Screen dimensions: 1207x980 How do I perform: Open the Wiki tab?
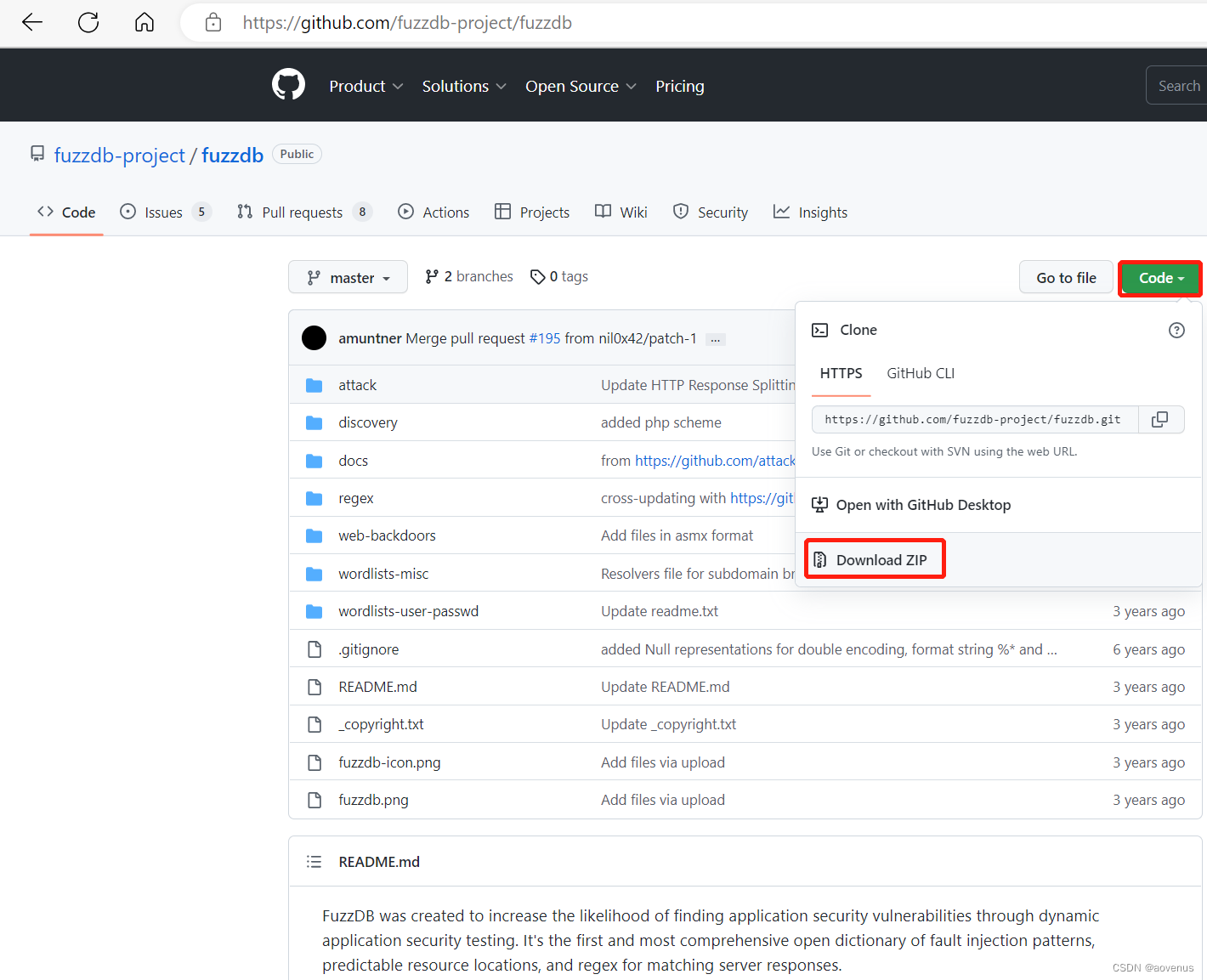coord(621,212)
